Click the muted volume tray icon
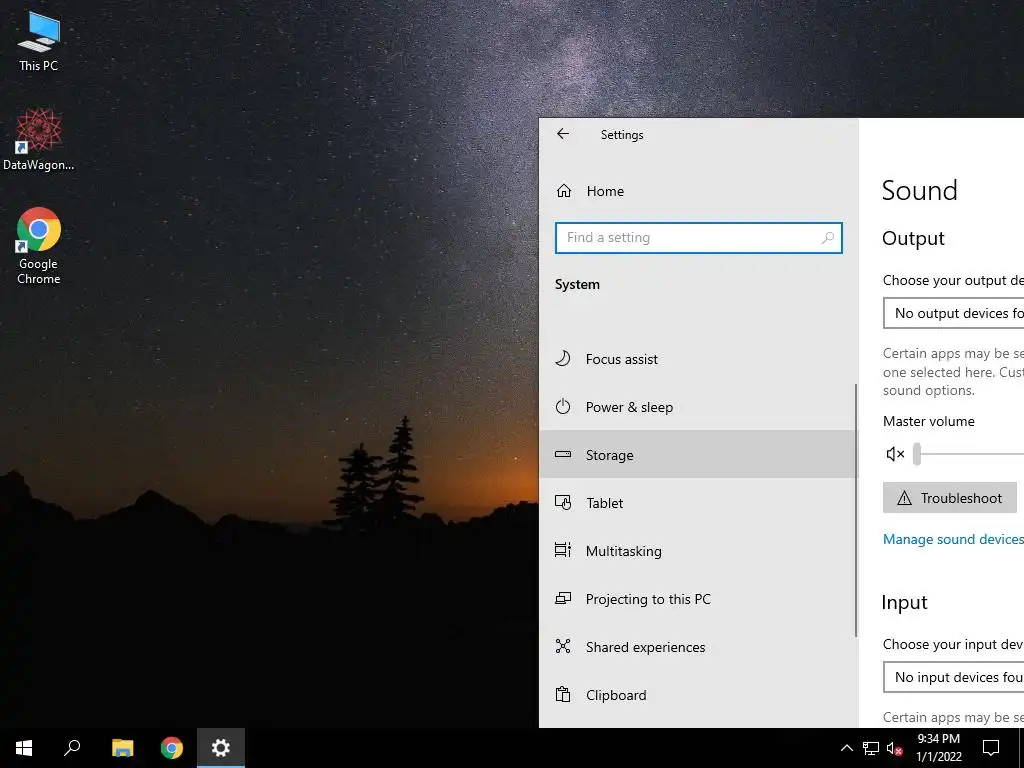1024x768 pixels. [895, 748]
